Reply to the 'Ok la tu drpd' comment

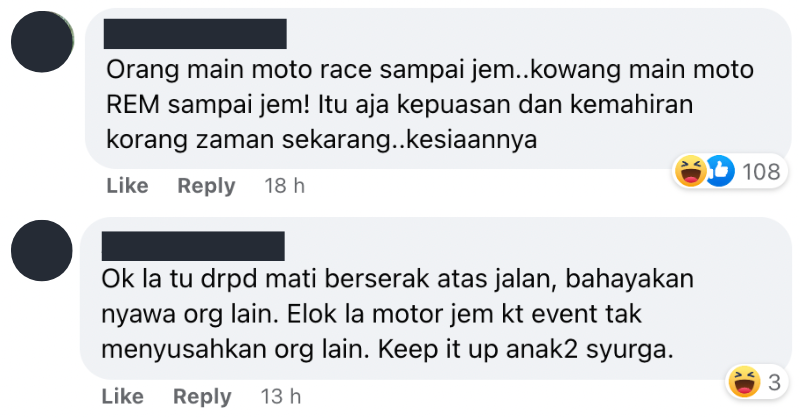click(202, 396)
